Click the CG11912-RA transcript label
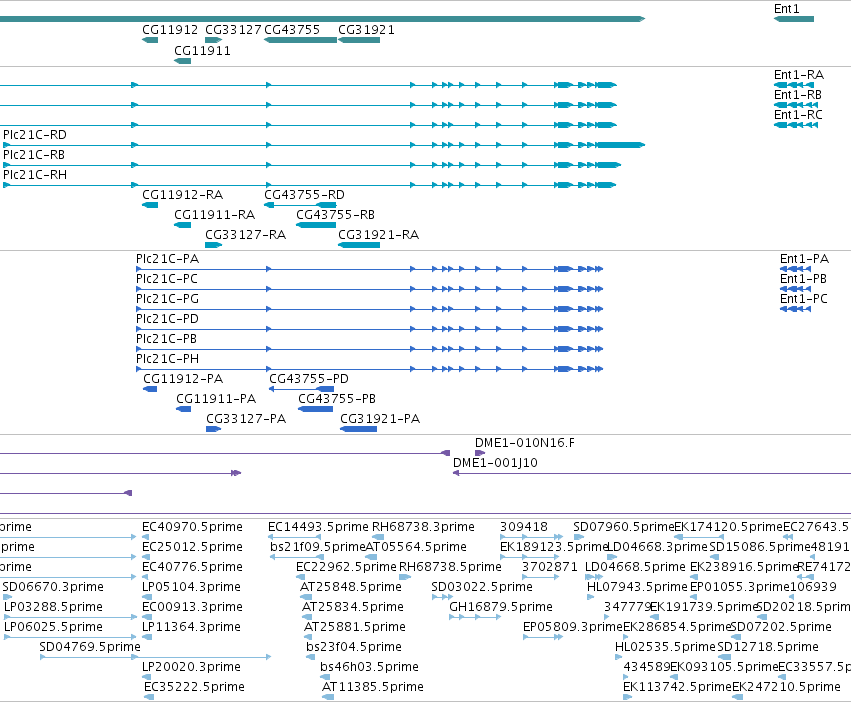 pyautogui.click(x=182, y=195)
